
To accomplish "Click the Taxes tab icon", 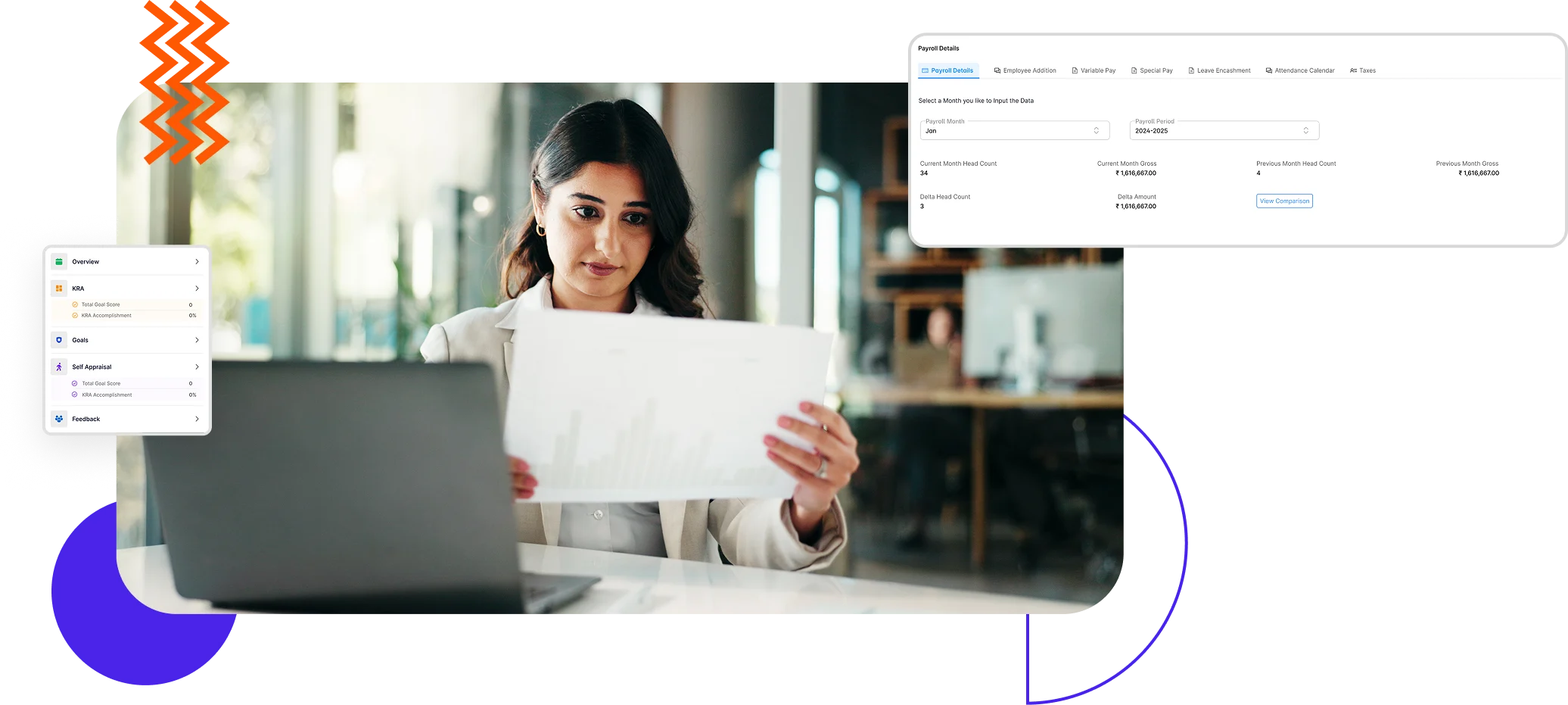I will click(x=1353, y=70).
